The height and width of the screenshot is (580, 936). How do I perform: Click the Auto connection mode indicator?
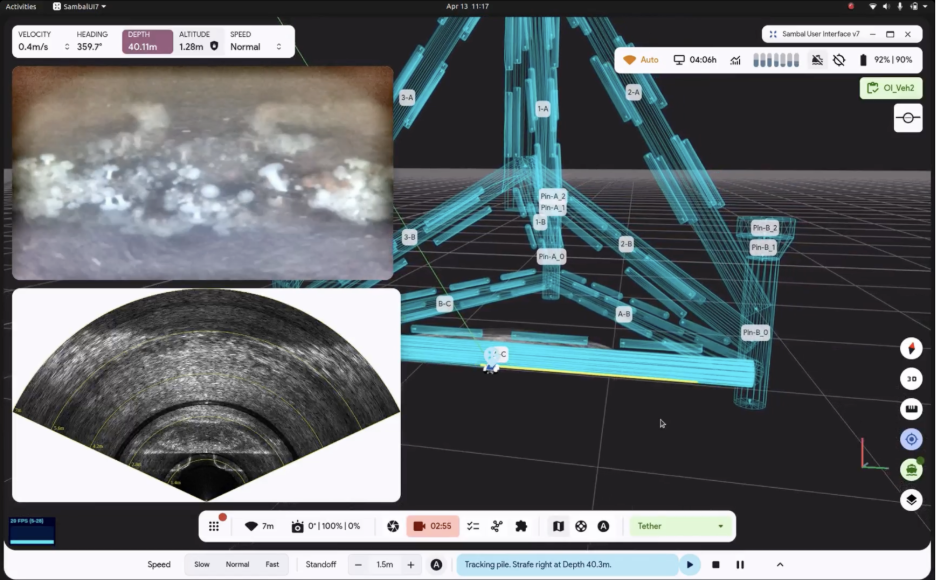pos(641,60)
